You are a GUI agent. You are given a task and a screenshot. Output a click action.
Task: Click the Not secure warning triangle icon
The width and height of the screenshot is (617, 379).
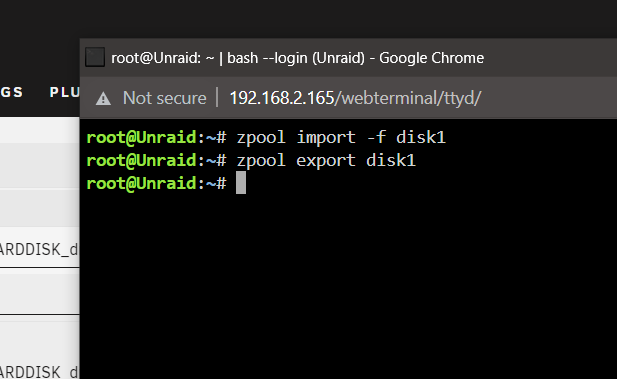(x=103, y=98)
